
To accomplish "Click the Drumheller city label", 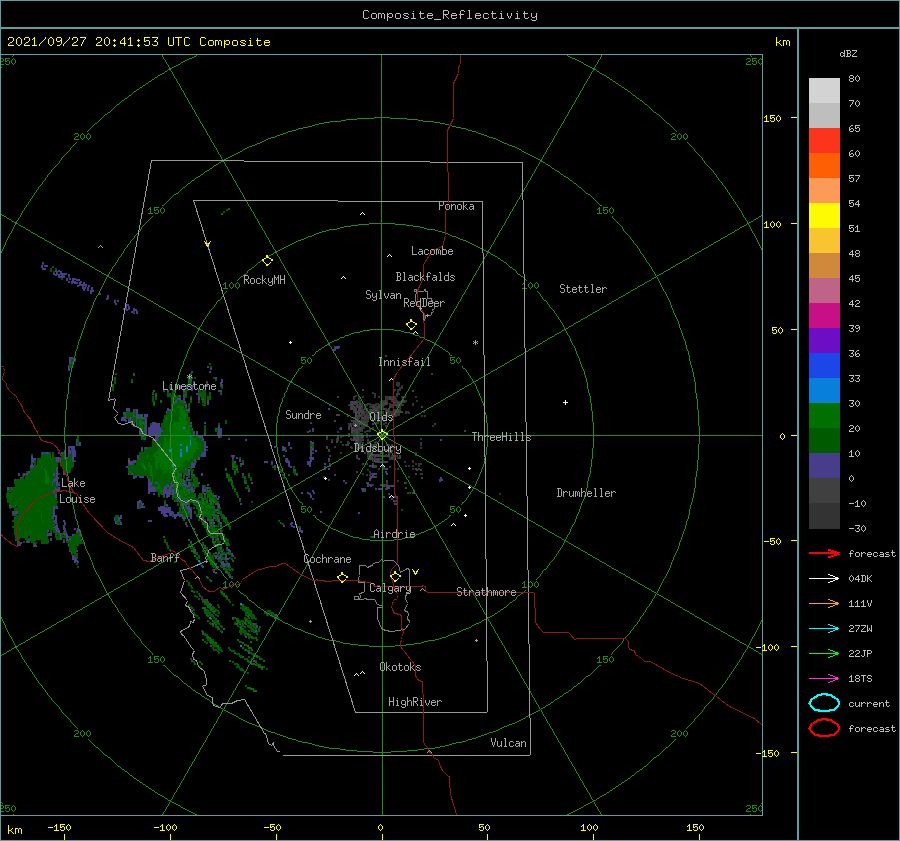I will (x=586, y=493).
